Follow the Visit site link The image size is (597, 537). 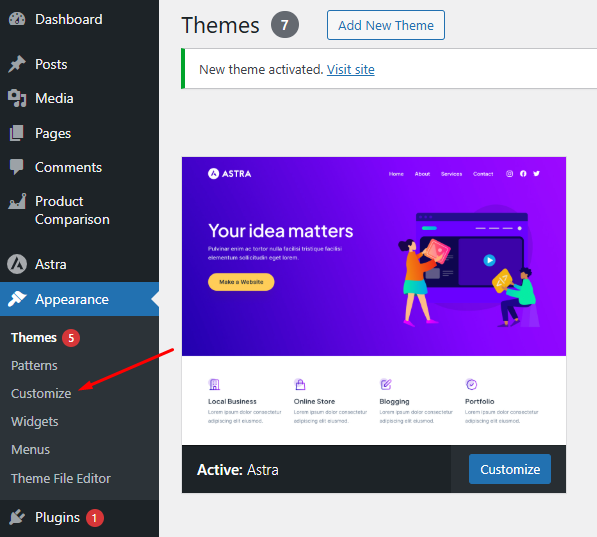(351, 69)
